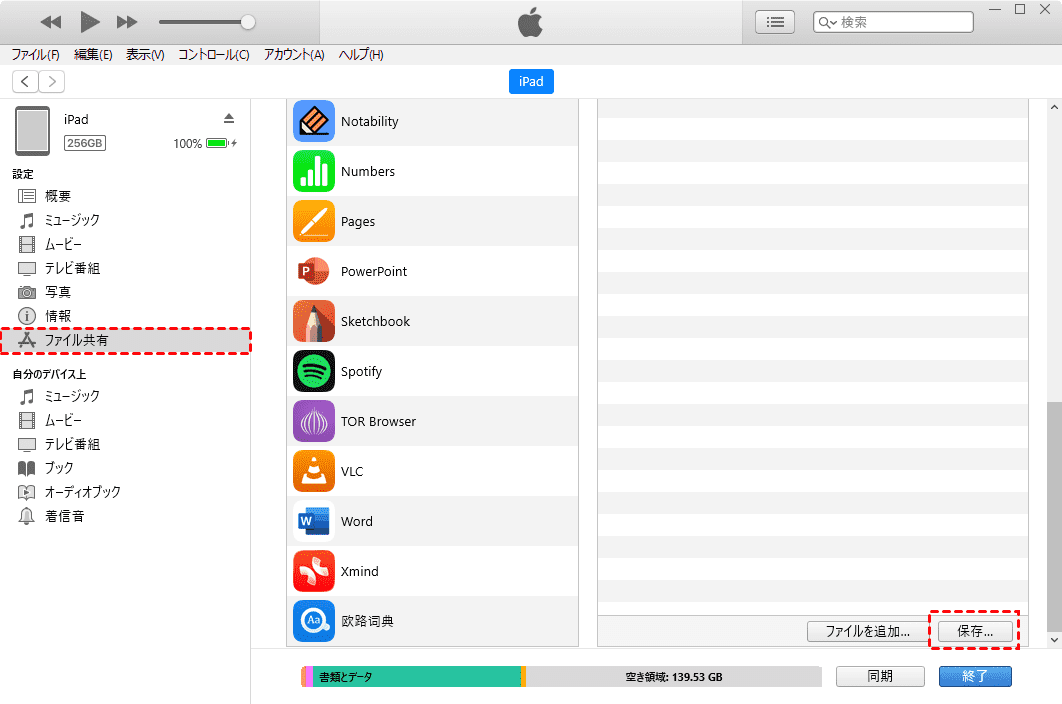Toggle the list view button
1062x704 pixels.
[774, 22]
